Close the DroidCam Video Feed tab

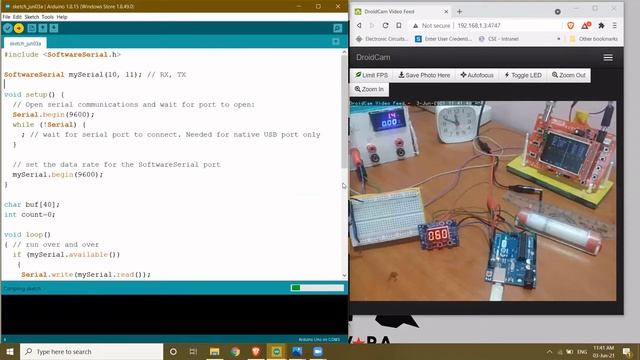[446, 11]
